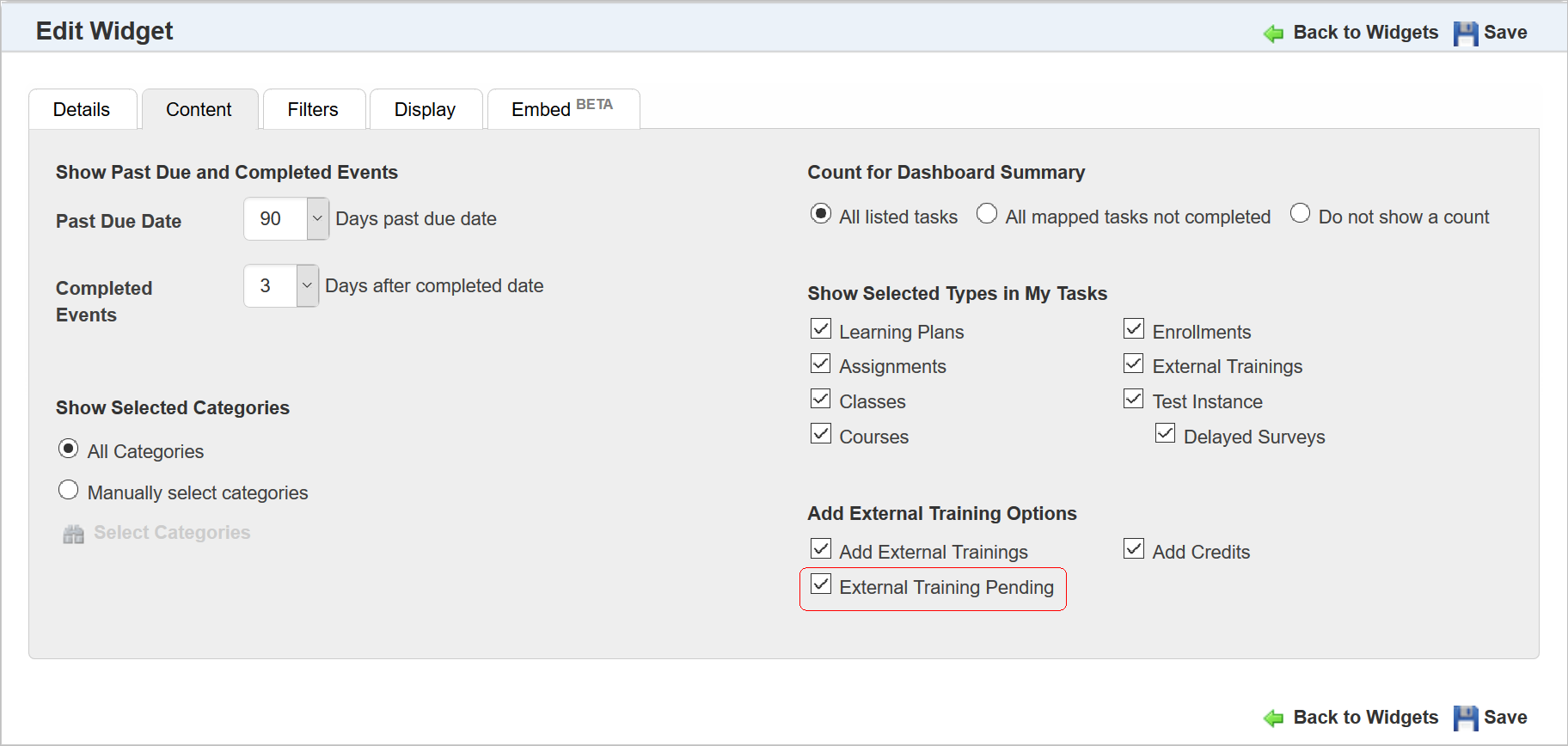Screen dimensions: 1568x746
Task: Click the bottom floppy disk save icon
Action: coord(1465,718)
